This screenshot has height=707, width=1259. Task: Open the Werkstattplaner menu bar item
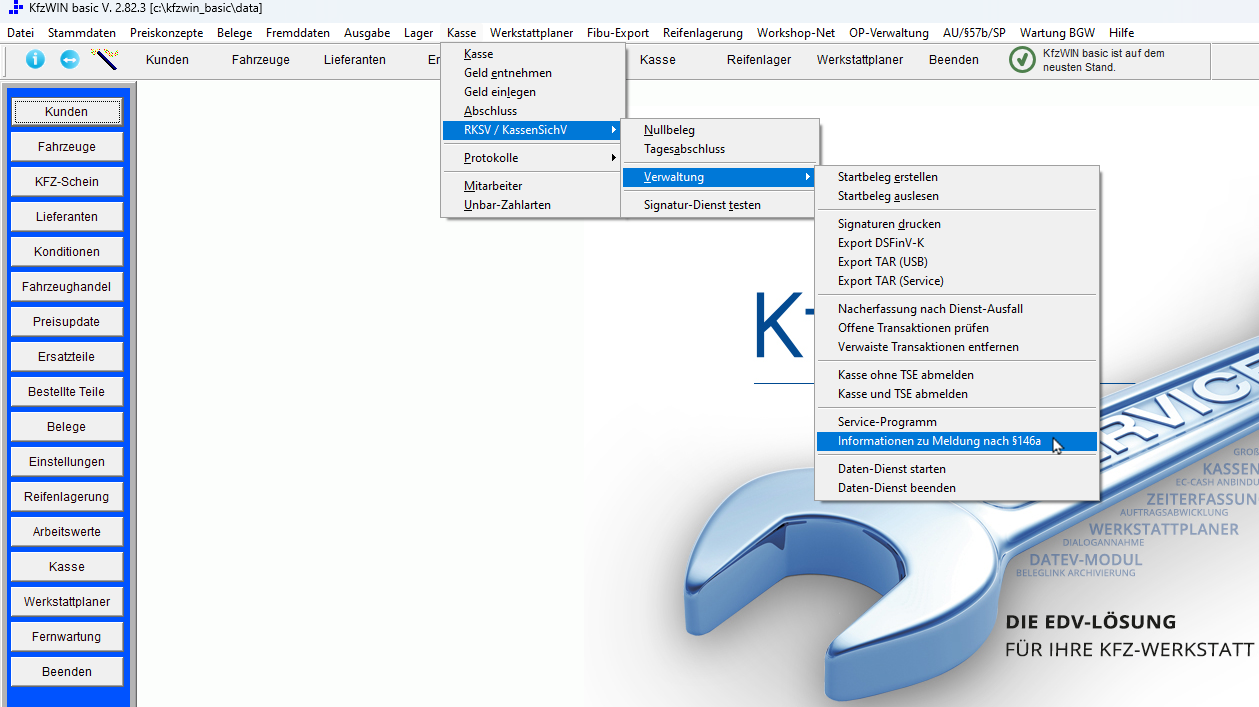(532, 33)
